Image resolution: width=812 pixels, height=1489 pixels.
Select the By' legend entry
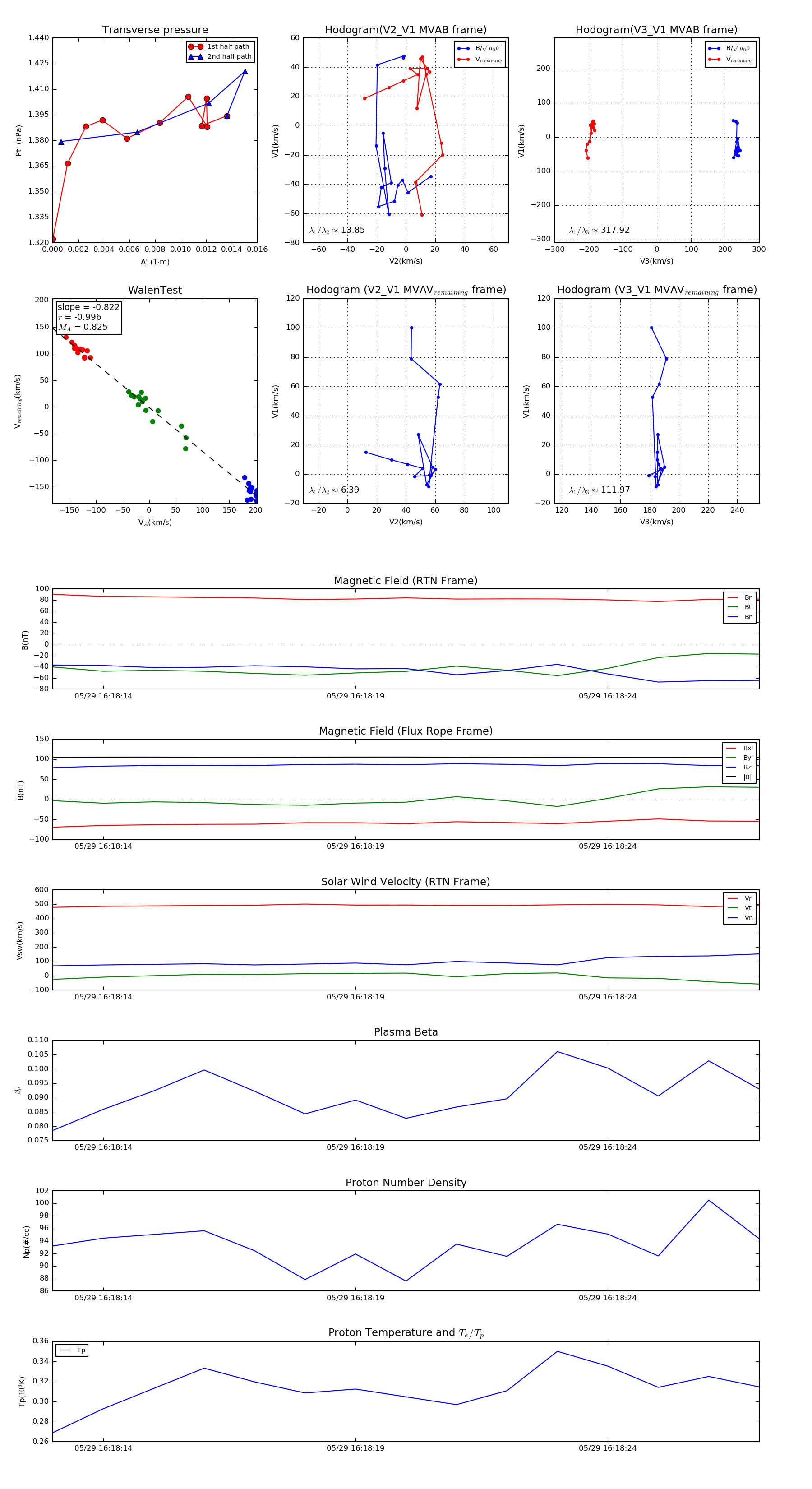pos(739,758)
